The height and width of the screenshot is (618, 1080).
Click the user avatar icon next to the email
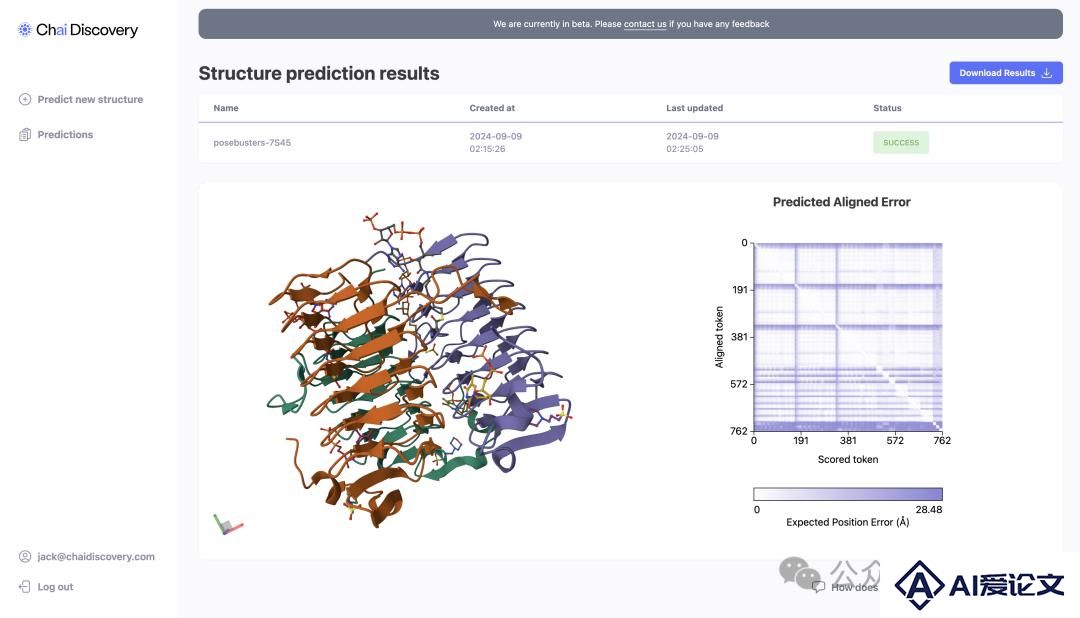(x=25, y=557)
